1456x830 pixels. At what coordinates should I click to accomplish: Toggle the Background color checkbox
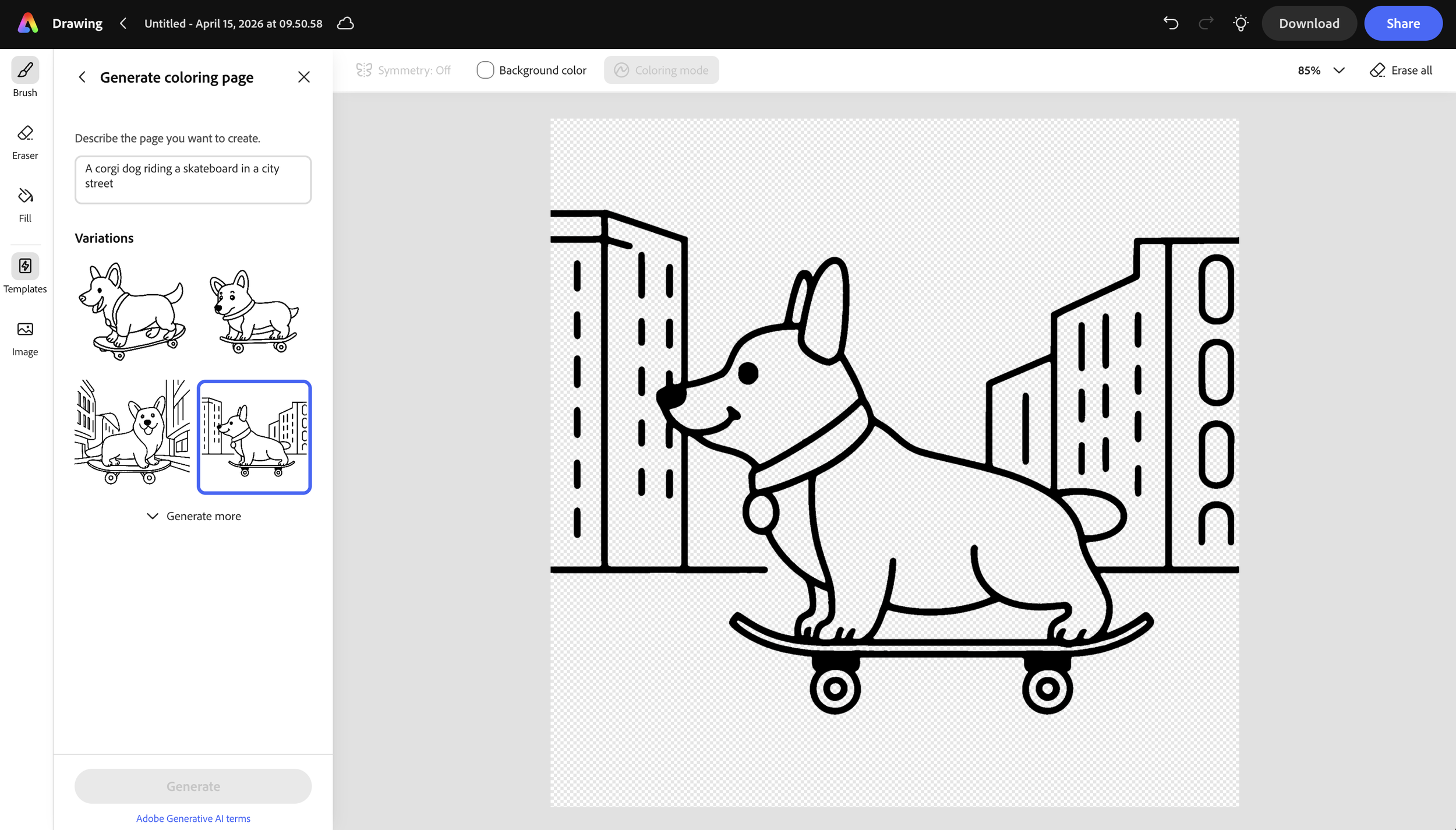click(x=485, y=70)
